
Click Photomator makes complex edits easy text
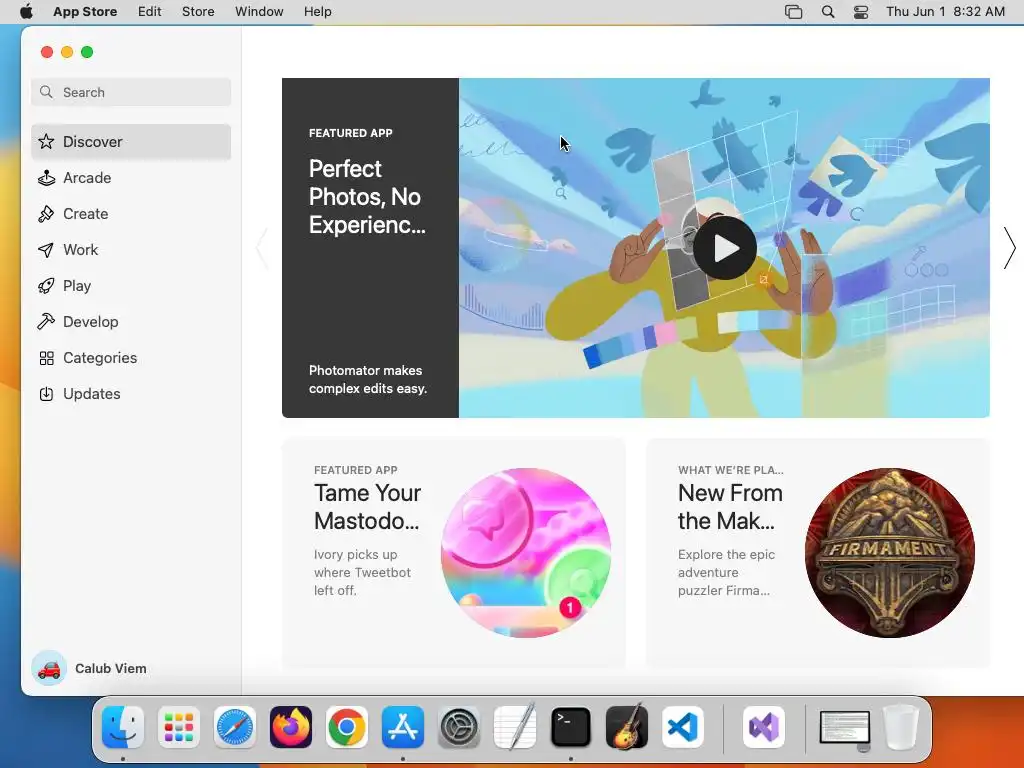(368, 379)
